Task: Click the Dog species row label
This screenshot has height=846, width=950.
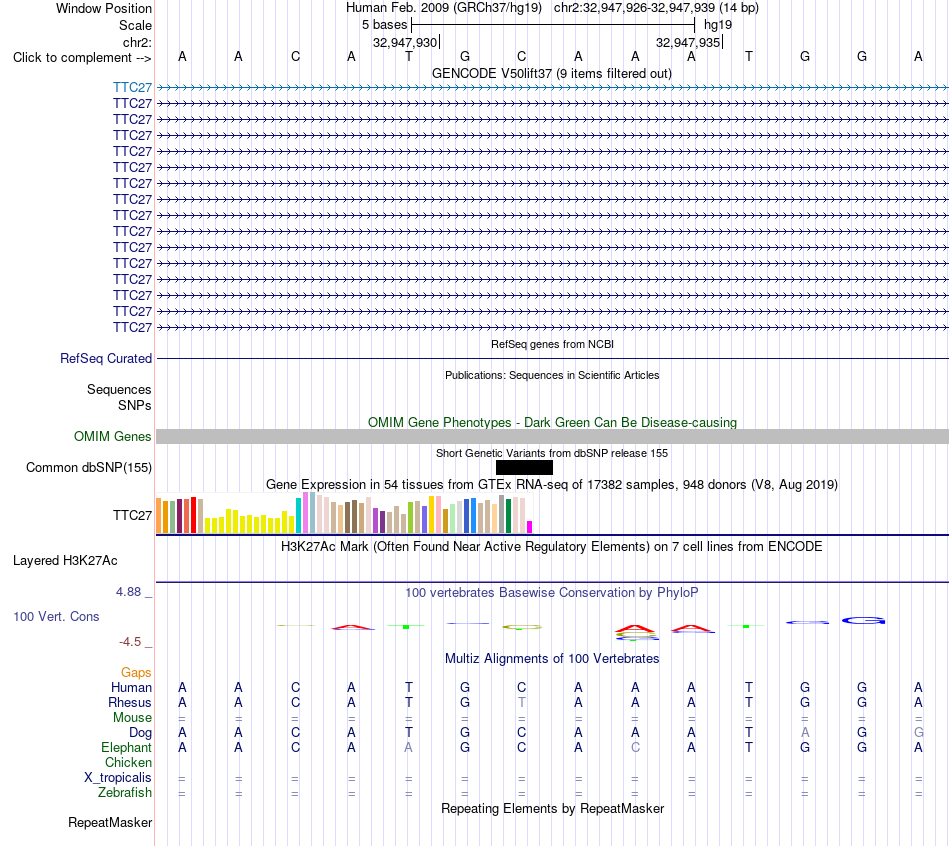Action: pos(140,733)
